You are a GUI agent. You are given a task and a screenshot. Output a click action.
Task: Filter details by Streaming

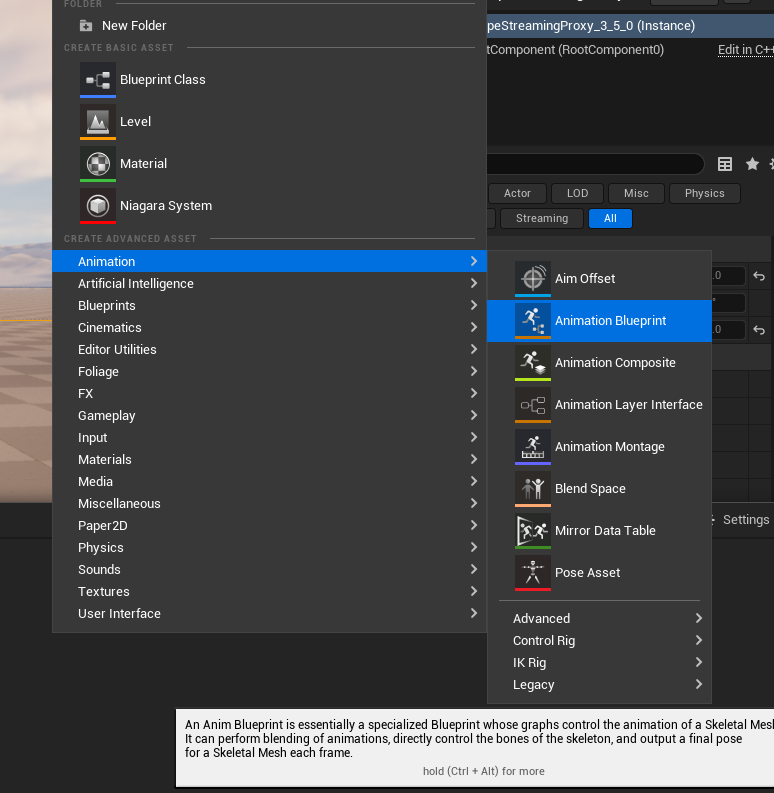click(542, 218)
